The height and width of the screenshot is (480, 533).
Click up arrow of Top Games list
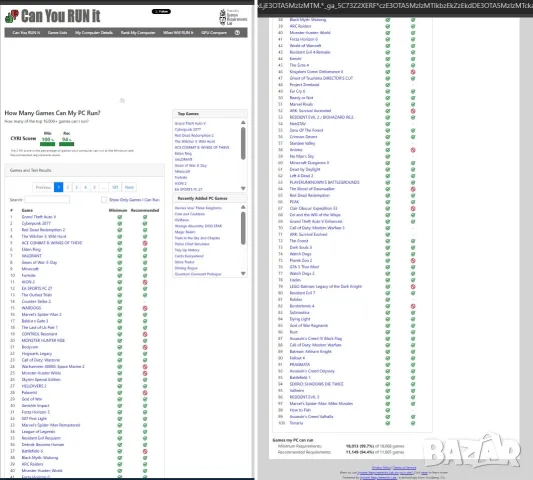[243, 122]
